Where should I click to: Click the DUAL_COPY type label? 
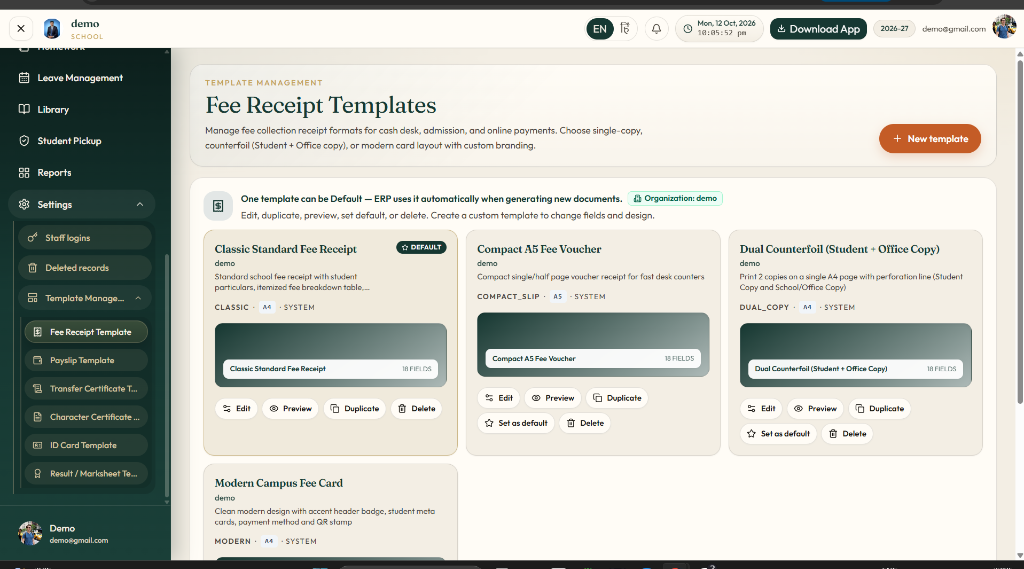(764, 307)
